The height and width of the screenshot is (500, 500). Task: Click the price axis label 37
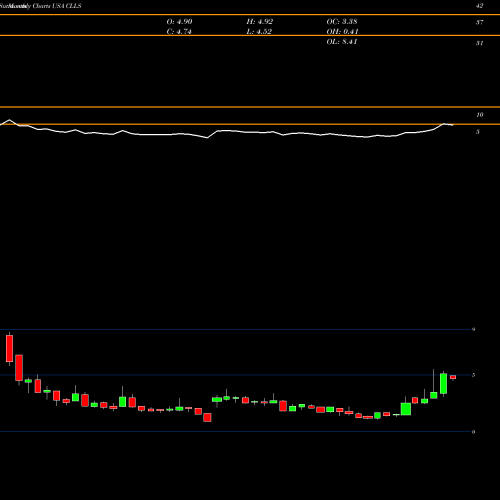(479, 22)
